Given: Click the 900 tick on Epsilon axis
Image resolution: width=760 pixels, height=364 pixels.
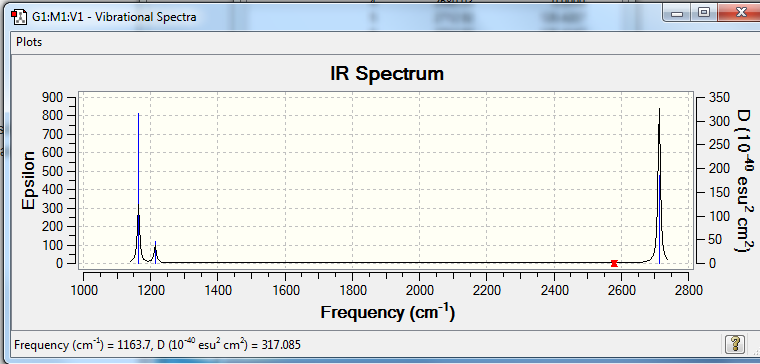Looking at the screenshot, I should [53, 98].
